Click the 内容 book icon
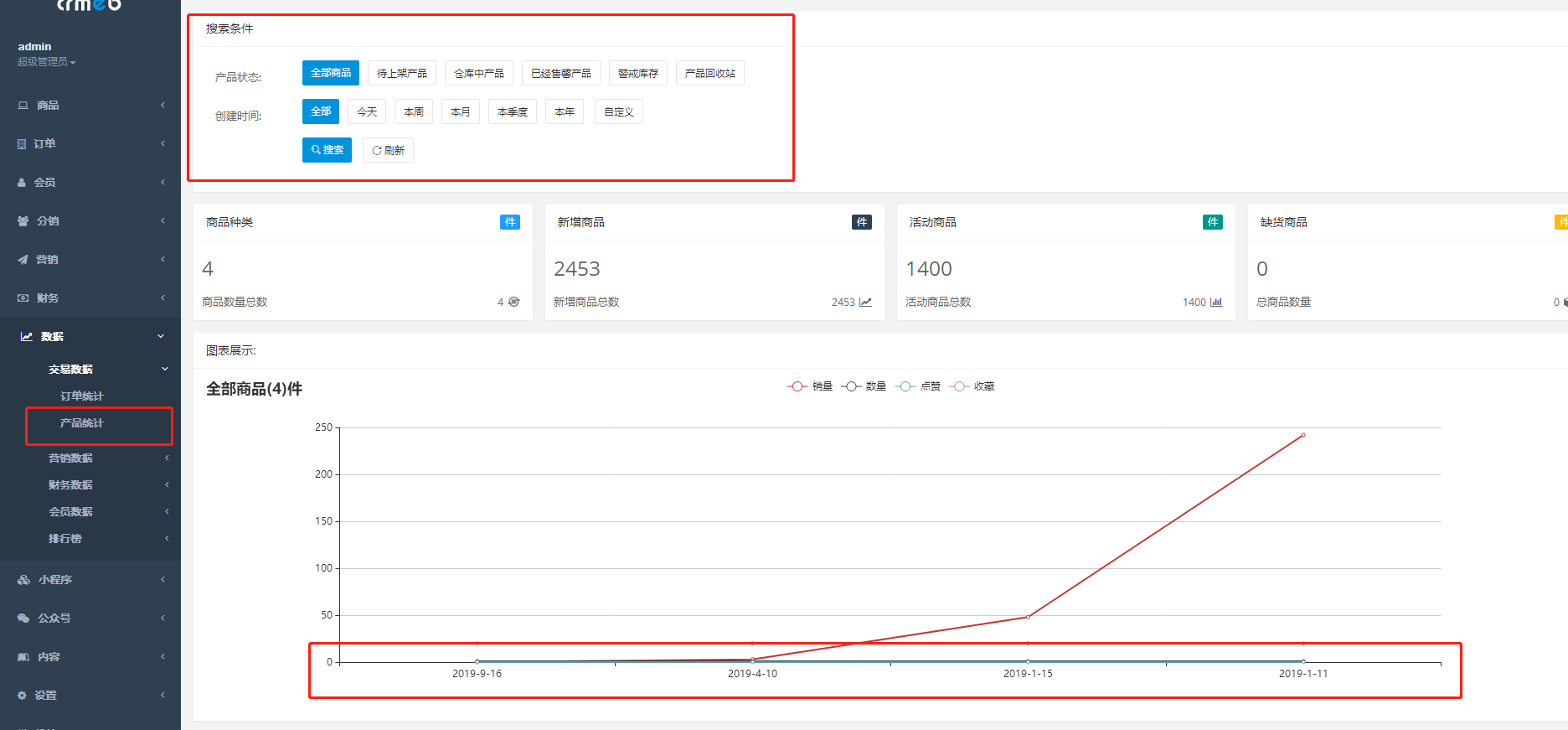1568x730 pixels. pos(23,657)
